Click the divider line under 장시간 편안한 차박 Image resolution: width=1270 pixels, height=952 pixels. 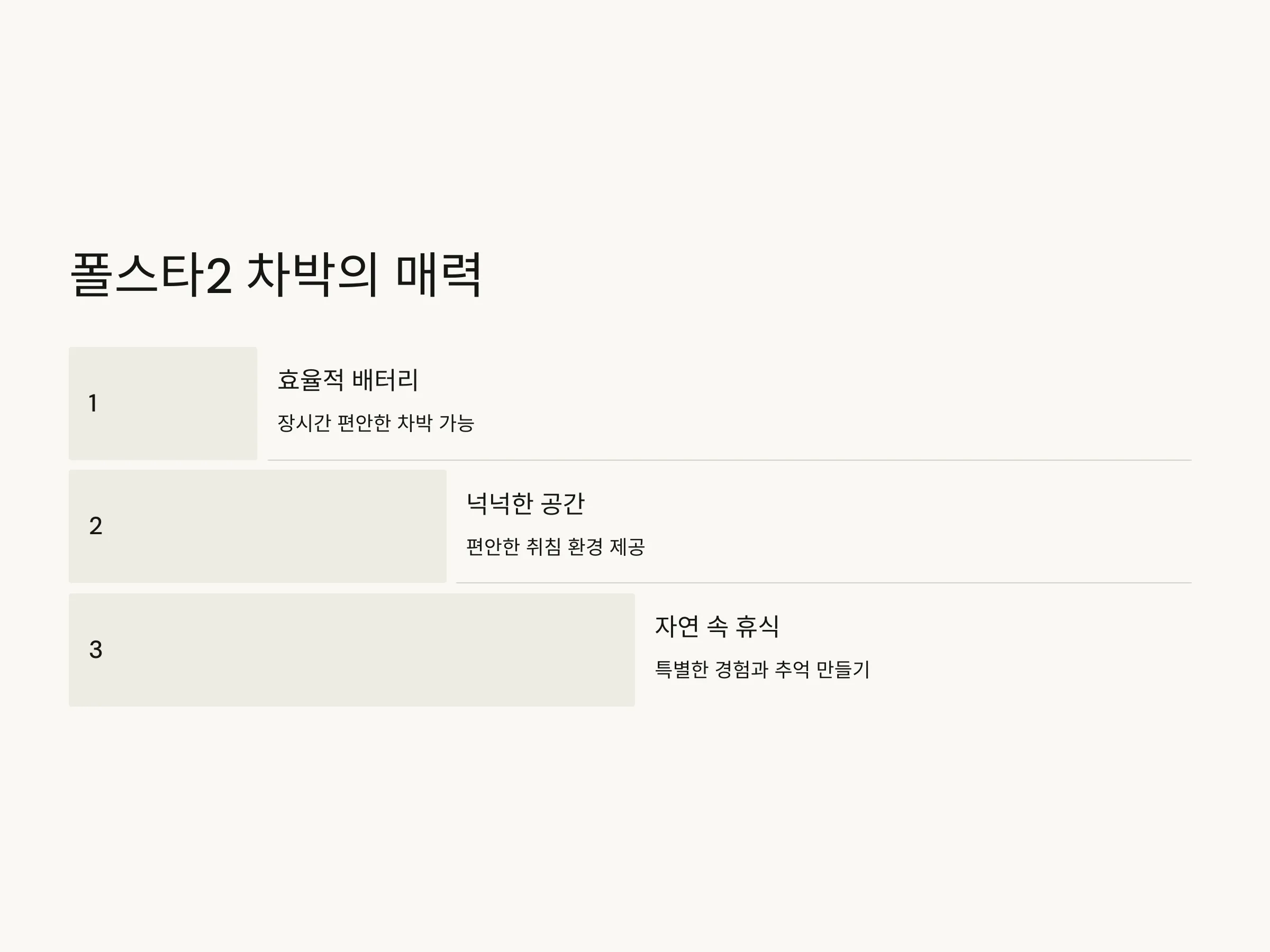coord(730,460)
